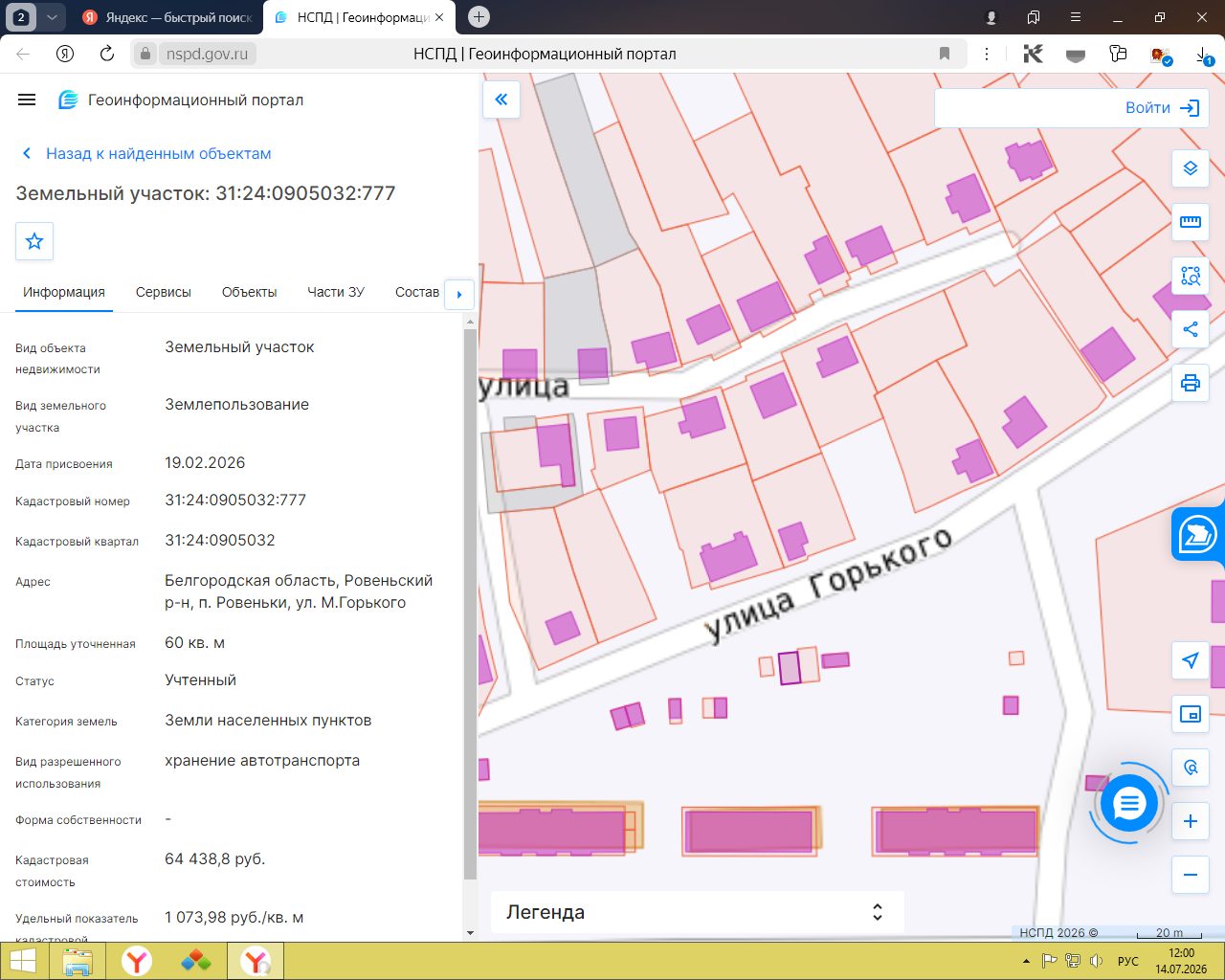Click the nspd.gov.ru address field
The width and height of the screenshot is (1225, 980).
tap(207, 54)
